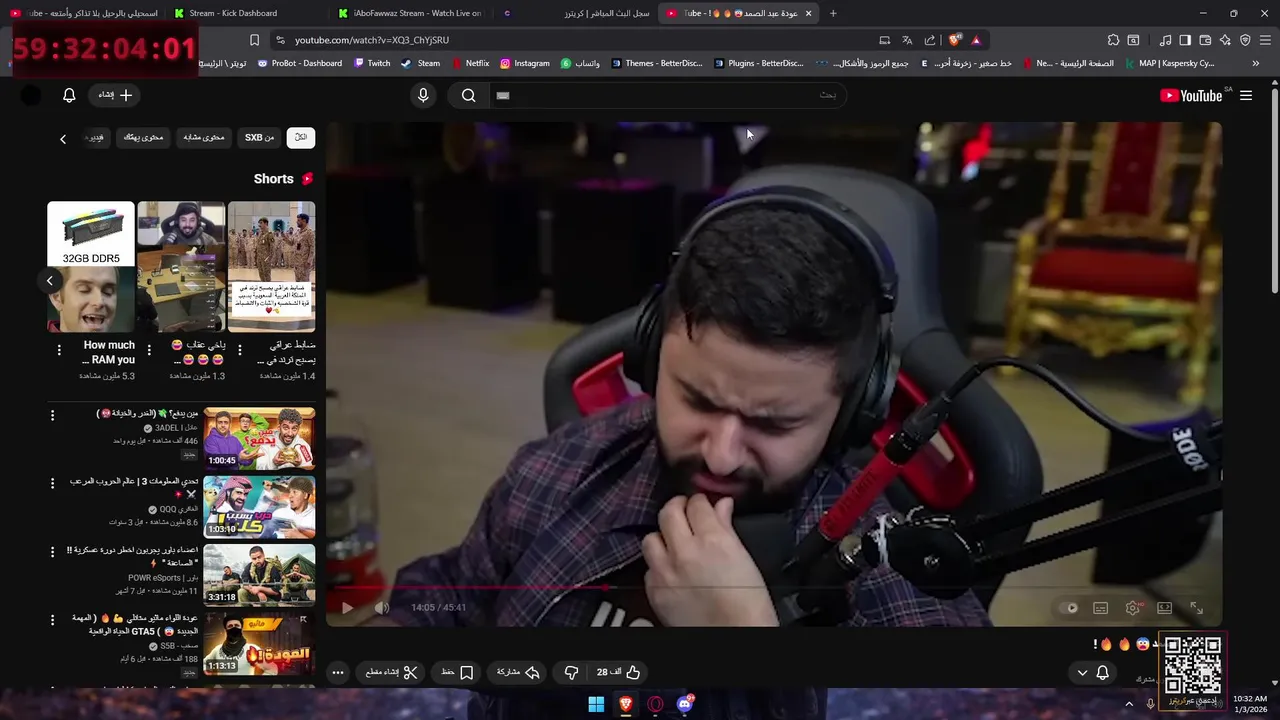Expand notification options beside the subscribe bell
1280x720 pixels.
[x=1082, y=673]
